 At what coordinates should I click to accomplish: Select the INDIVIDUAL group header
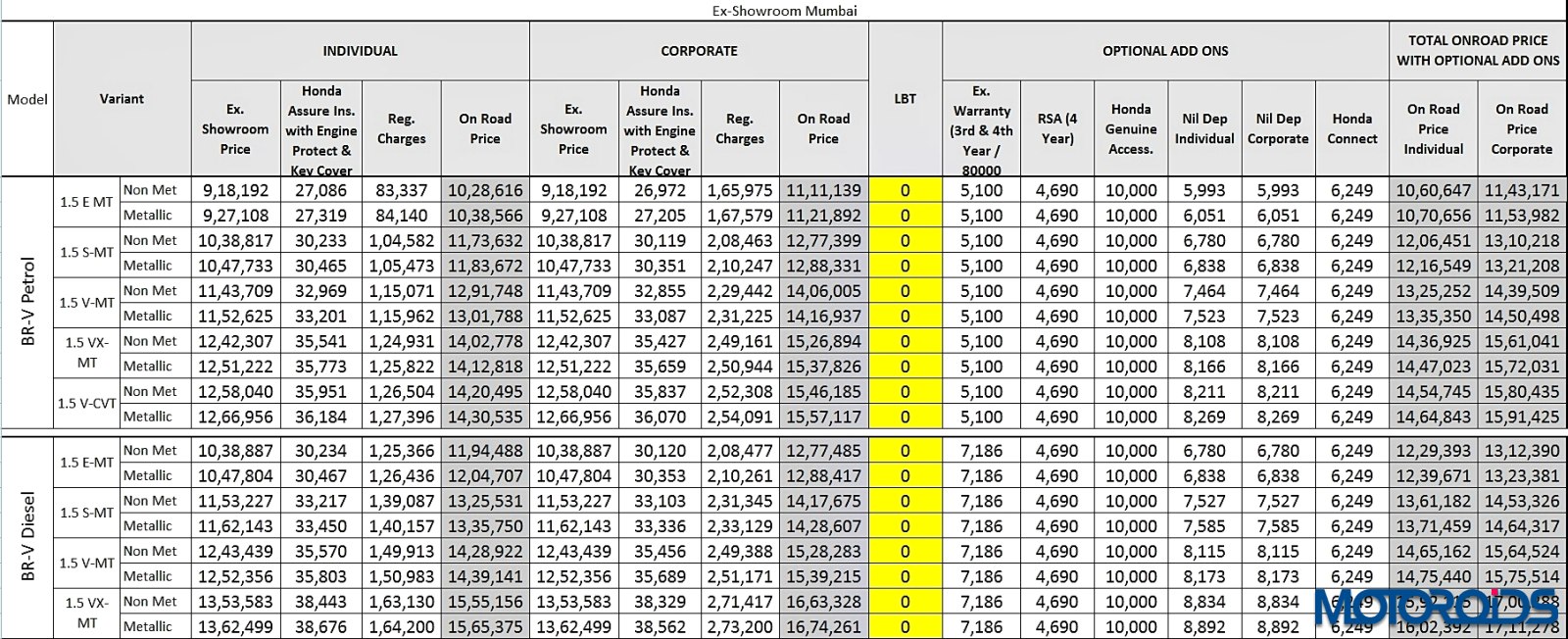click(360, 51)
